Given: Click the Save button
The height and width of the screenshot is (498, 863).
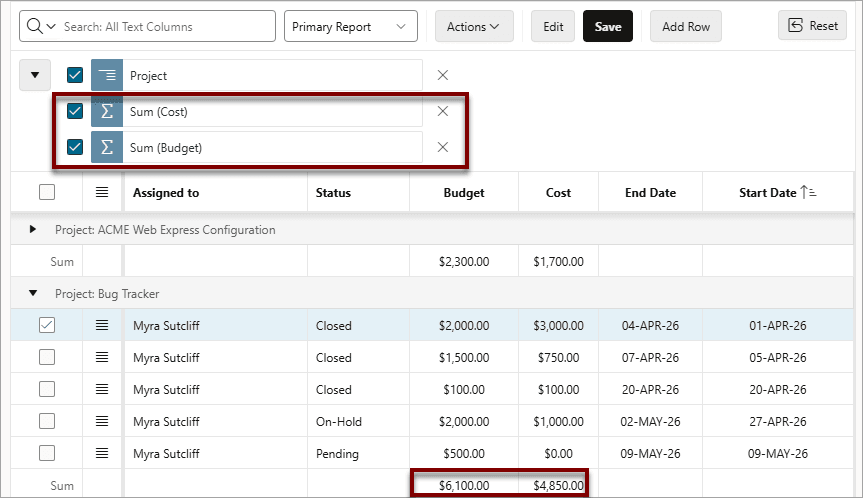Looking at the screenshot, I should (608, 26).
